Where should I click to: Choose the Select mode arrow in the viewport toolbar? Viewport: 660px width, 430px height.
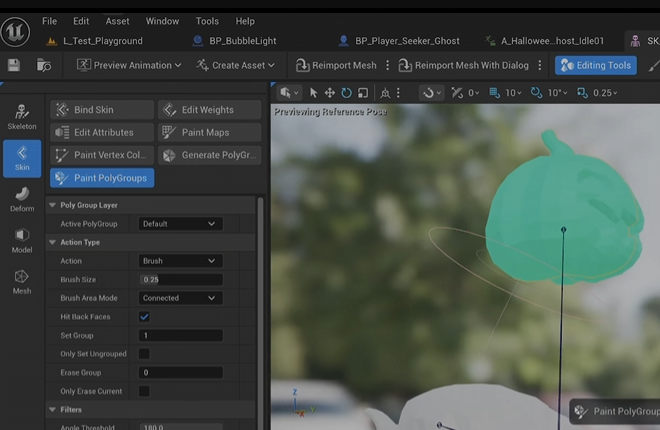tap(313, 93)
